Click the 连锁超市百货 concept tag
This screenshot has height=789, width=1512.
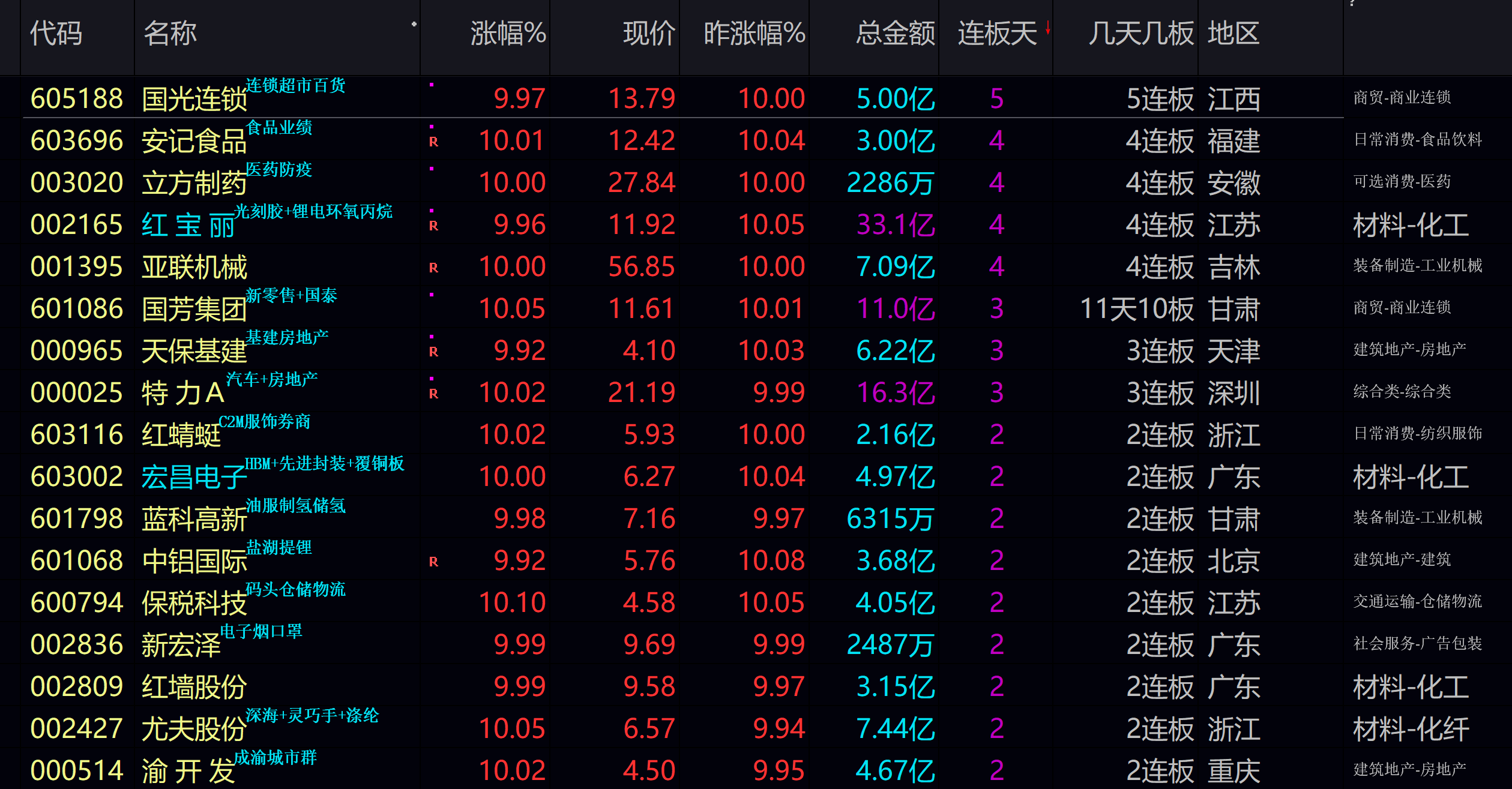pyautogui.click(x=296, y=85)
